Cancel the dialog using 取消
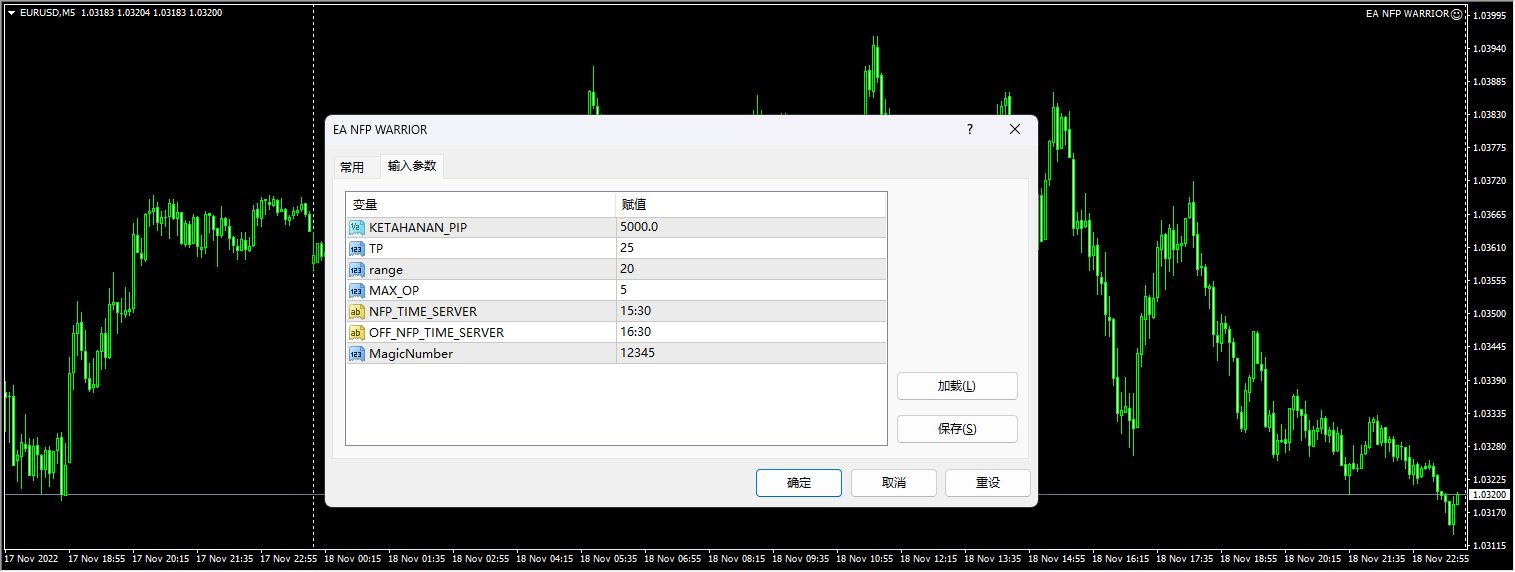The width and height of the screenshot is (1515, 572). tap(893, 483)
